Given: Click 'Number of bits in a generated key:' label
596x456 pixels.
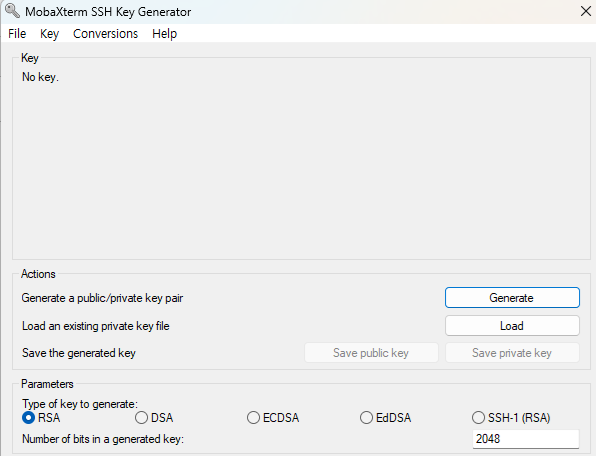Looking at the screenshot, I should [103, 439].
